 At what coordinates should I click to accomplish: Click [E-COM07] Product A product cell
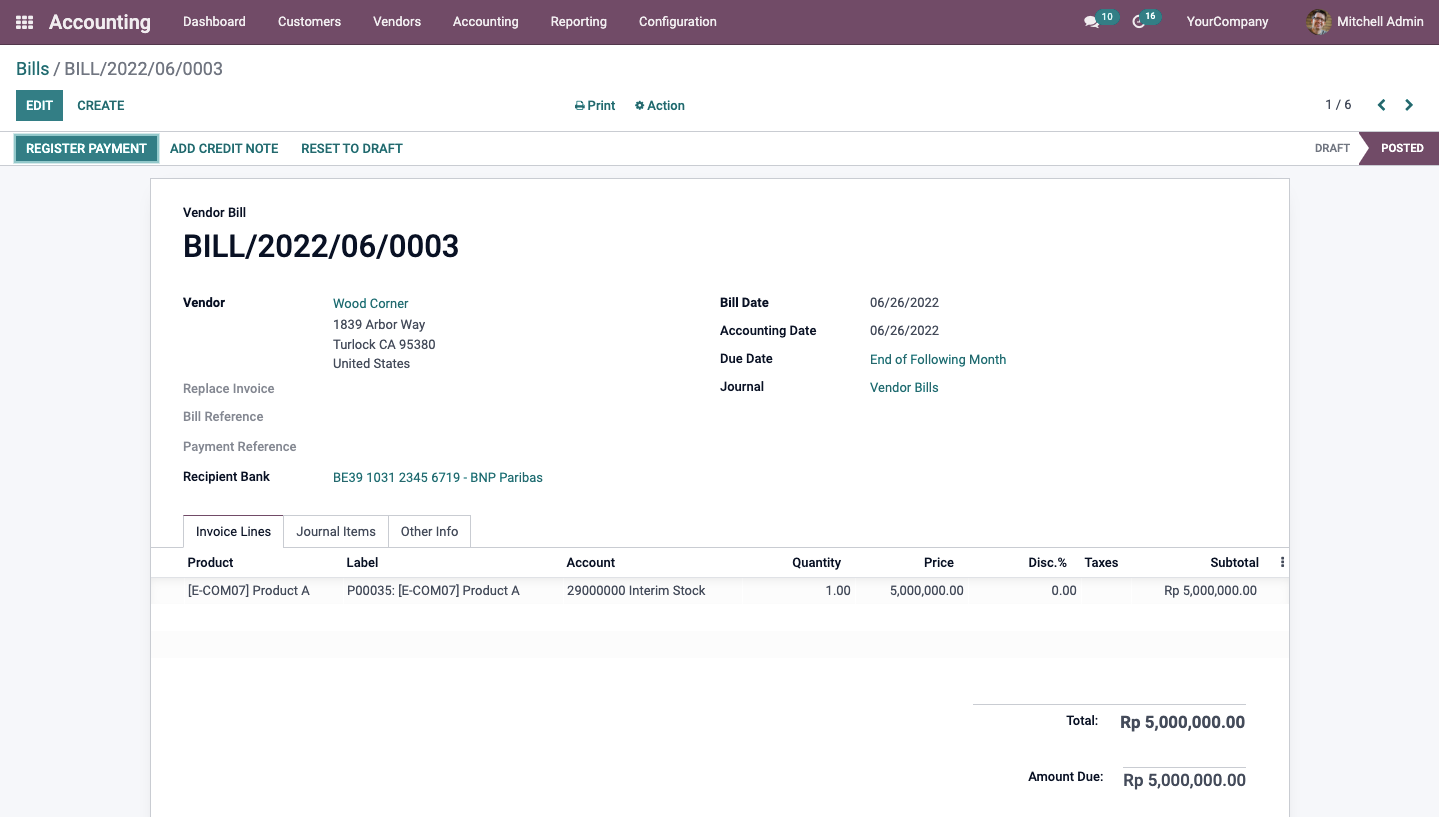(x=249, y=591)
